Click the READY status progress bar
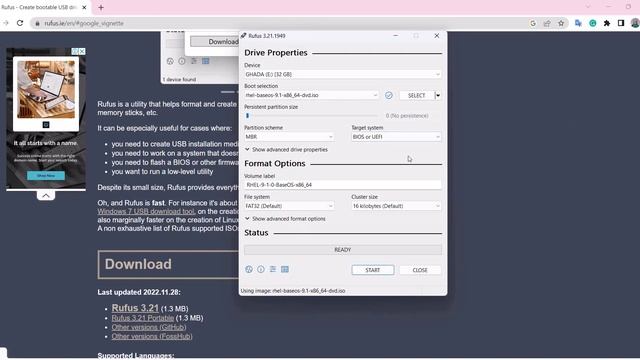Image resolution: width=640 pixels, height=360 pixels. point(342,250)
